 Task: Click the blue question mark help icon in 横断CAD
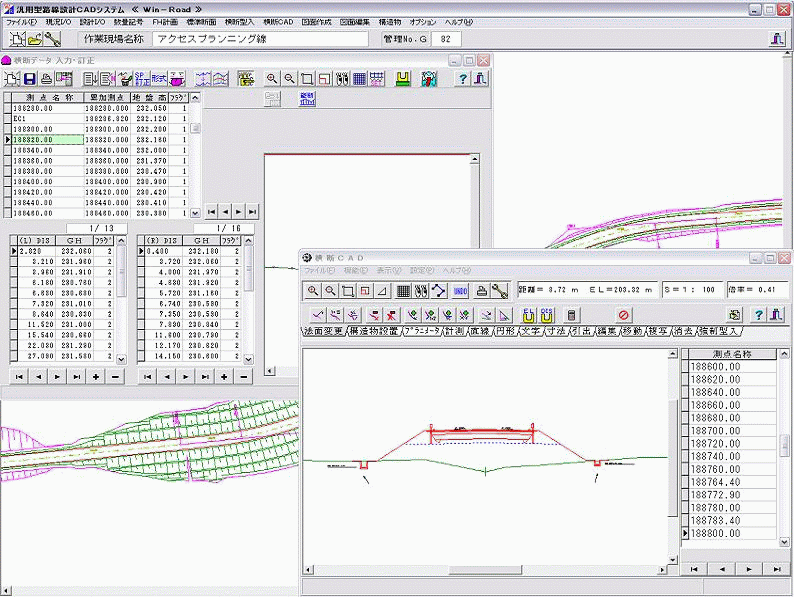coord(758,315)
